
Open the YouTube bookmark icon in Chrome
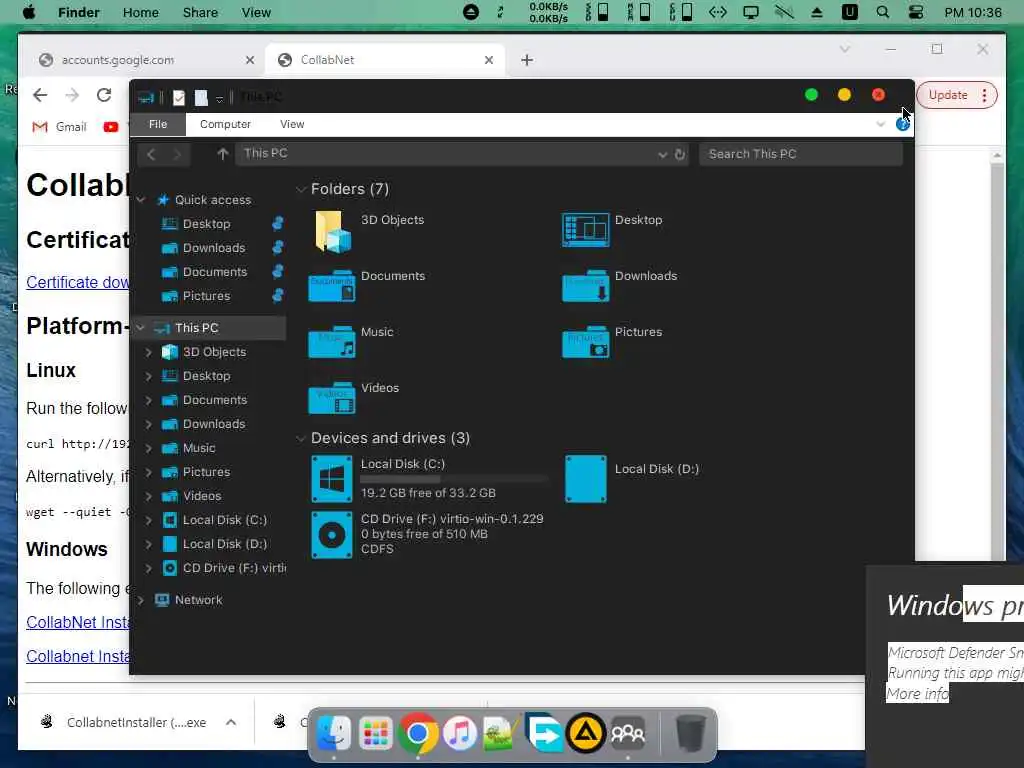[x=111, y=127]
